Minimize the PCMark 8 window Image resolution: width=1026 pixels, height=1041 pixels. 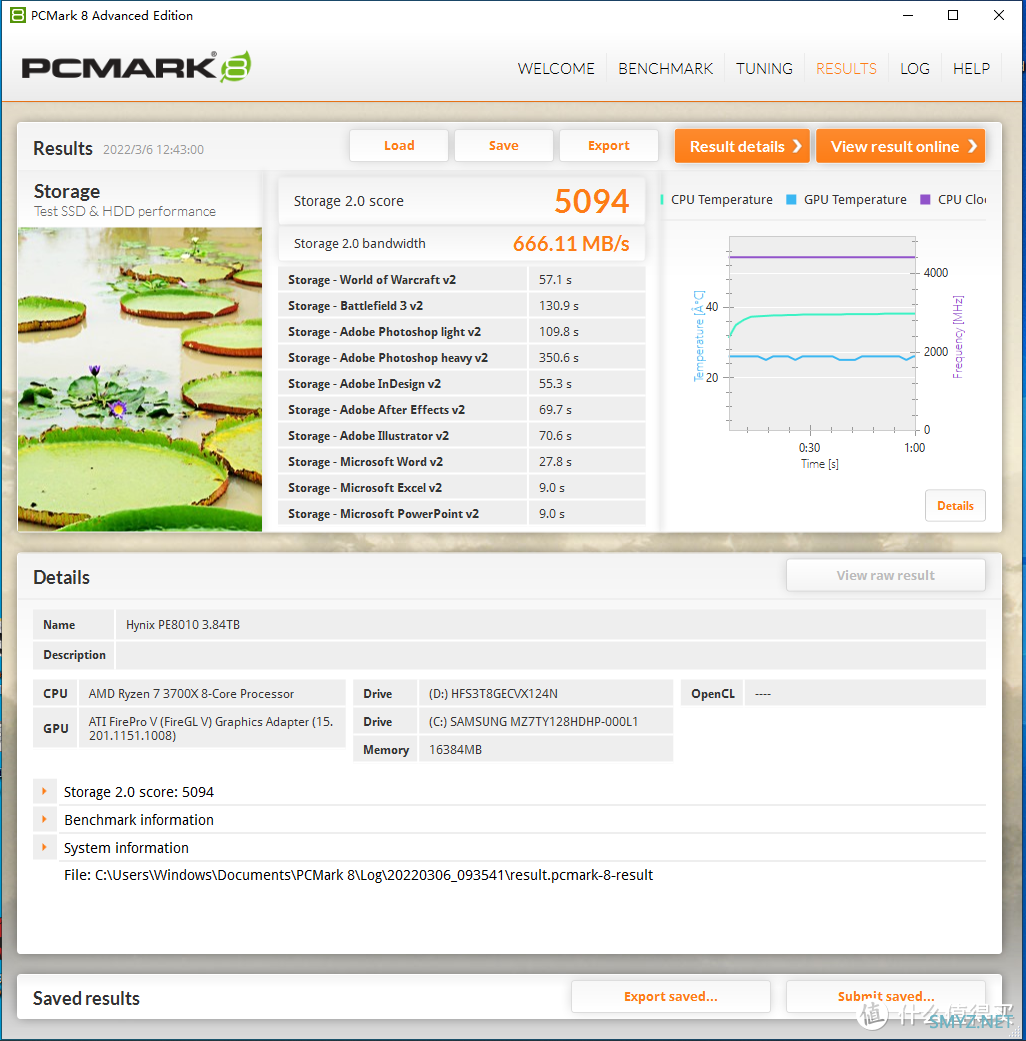click(908, 15)
